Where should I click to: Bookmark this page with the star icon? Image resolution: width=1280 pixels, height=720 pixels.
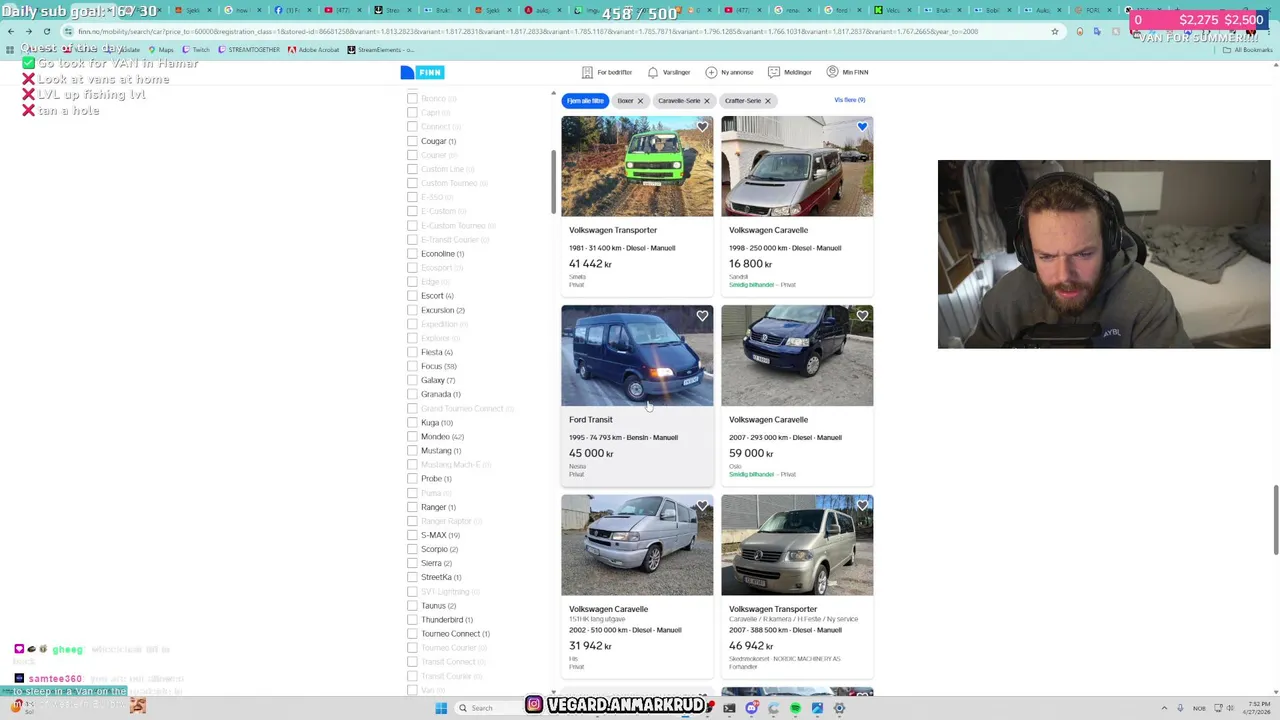point(1054,31)
